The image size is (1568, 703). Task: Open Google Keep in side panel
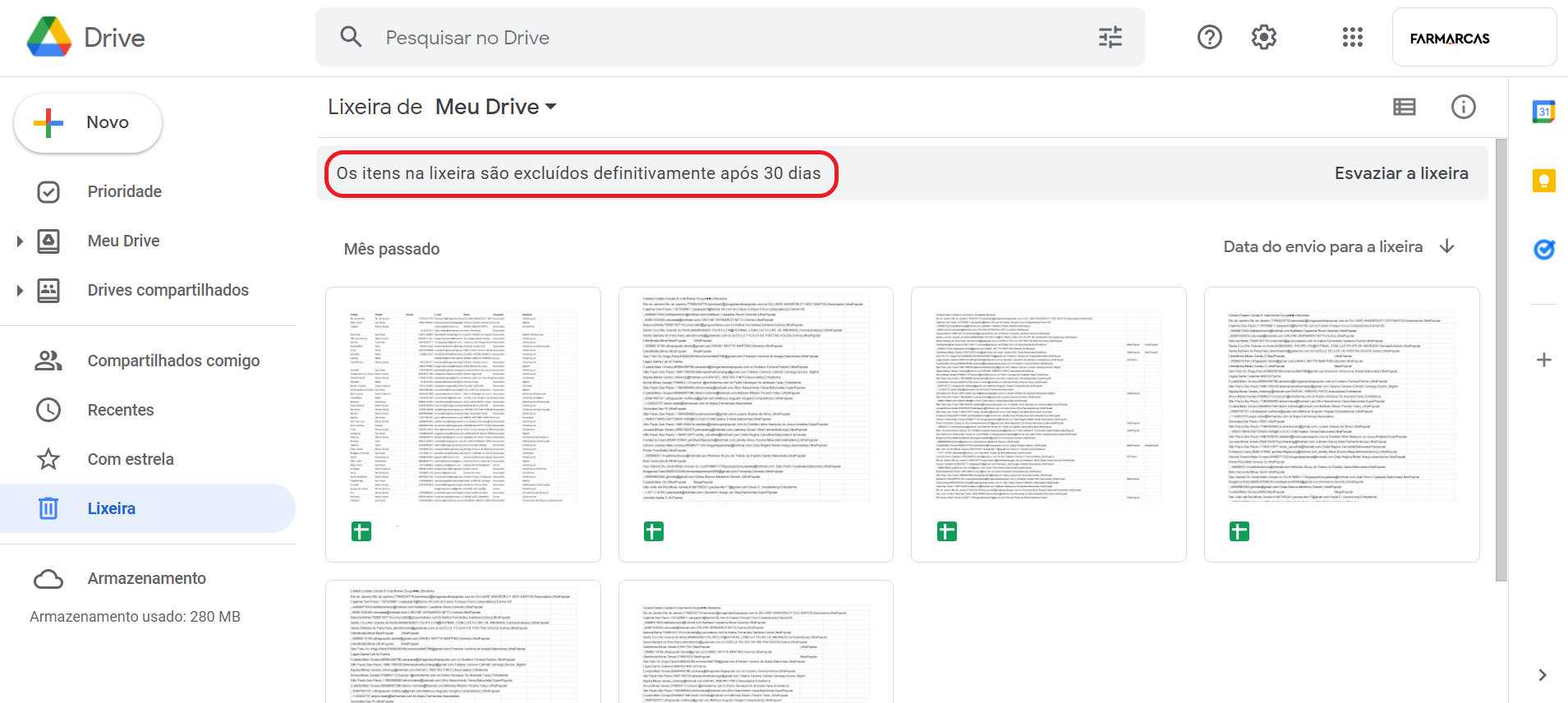point(1543,181)
